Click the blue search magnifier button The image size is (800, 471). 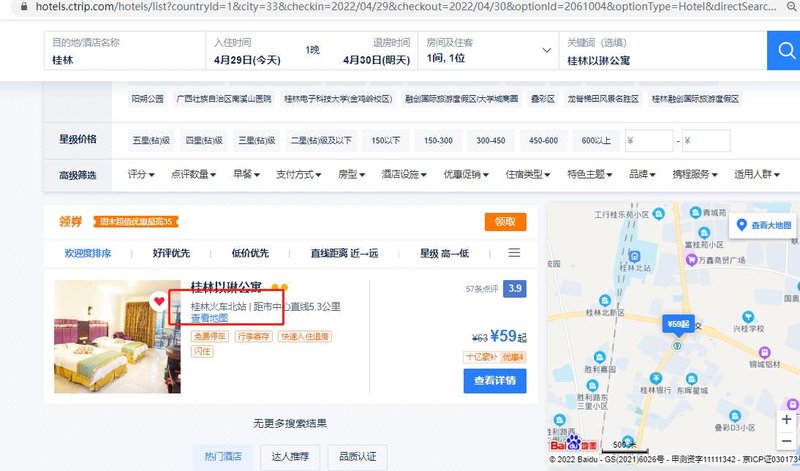785,50
